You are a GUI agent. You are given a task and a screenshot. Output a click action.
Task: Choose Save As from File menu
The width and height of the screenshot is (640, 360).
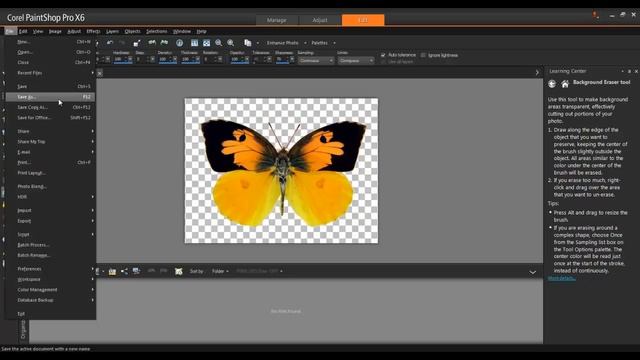[51, 97]
